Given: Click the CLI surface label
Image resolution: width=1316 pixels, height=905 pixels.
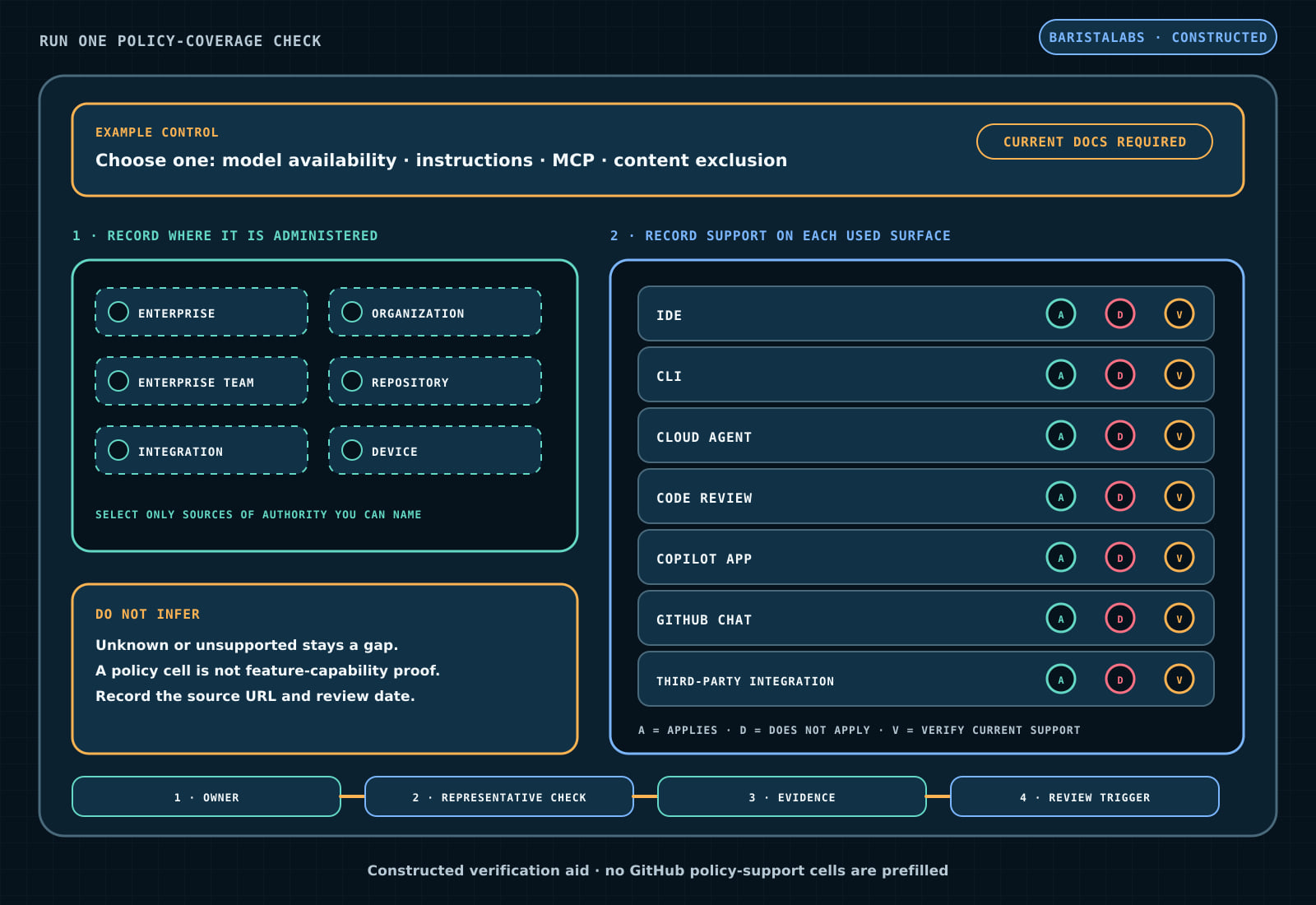Looking at the screenshot, I should pos(669,376).
